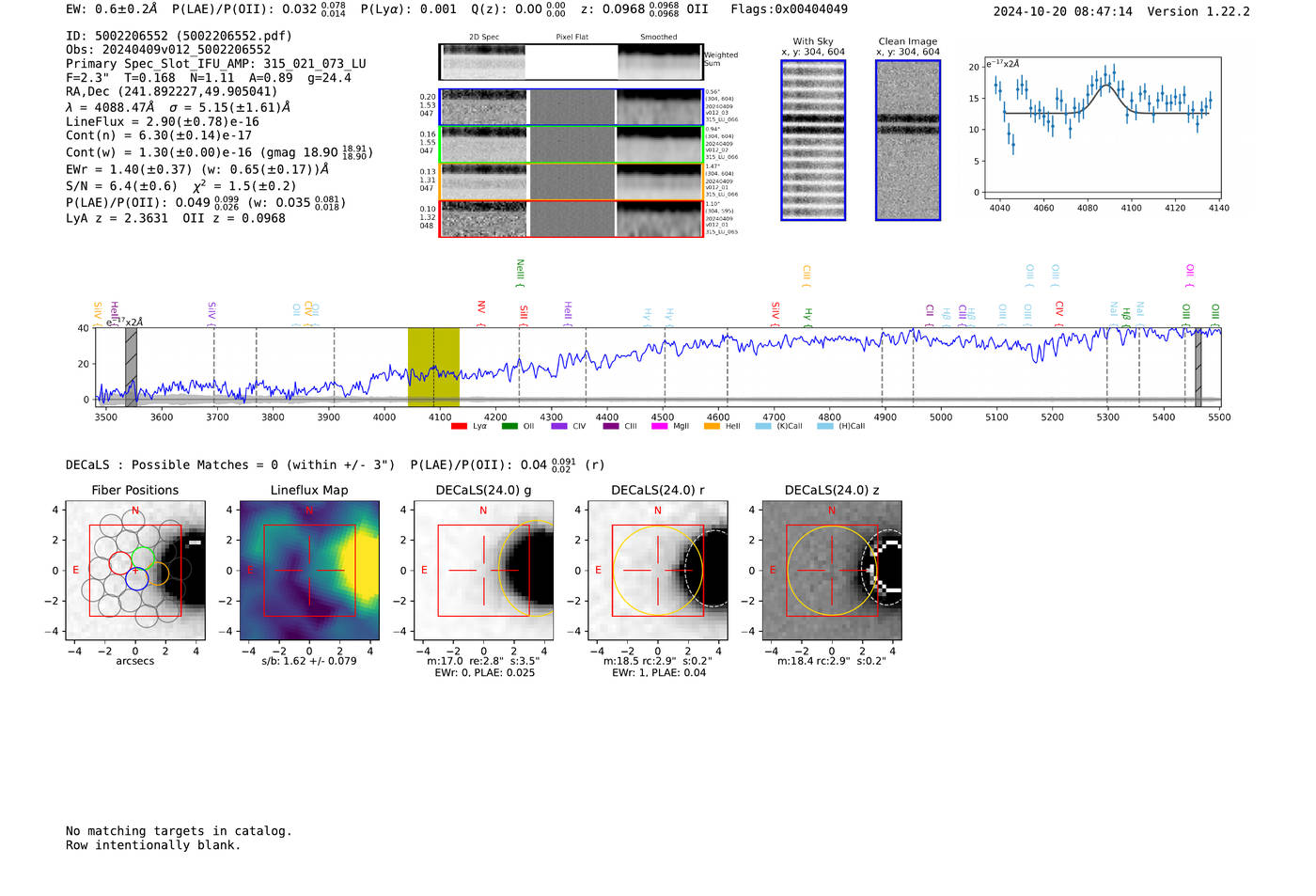
Task: Click the orange HeII legend swatch
Action: click(x=712, y=426)
